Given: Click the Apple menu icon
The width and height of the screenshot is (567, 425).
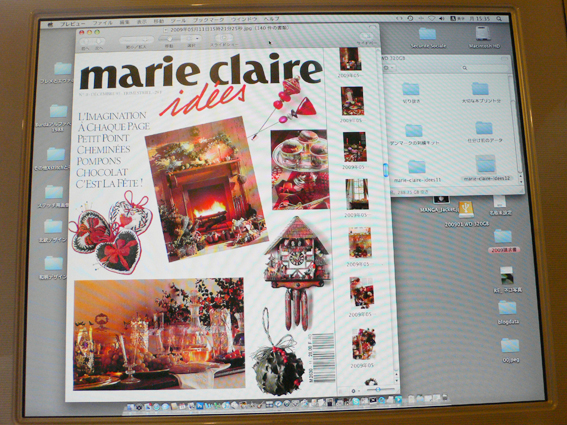Looking at the screenshot, I should pyautogui.click(x=50, y=25).
